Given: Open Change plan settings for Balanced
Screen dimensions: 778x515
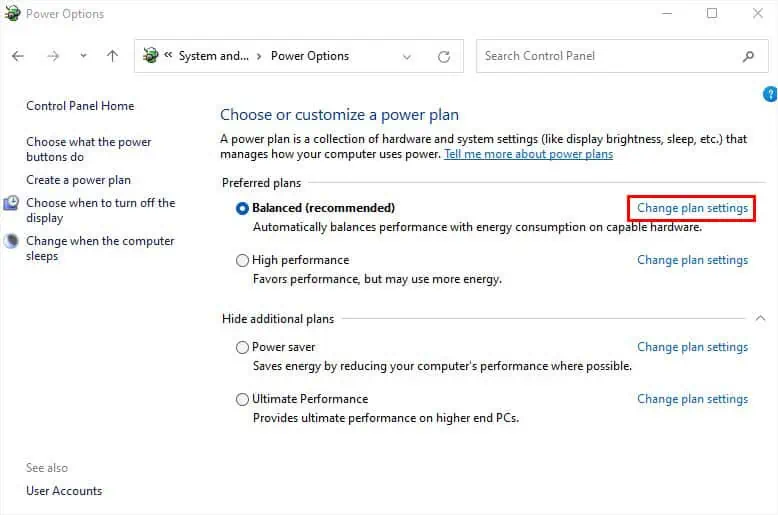Looking at the screenshot, I should 692,208.
